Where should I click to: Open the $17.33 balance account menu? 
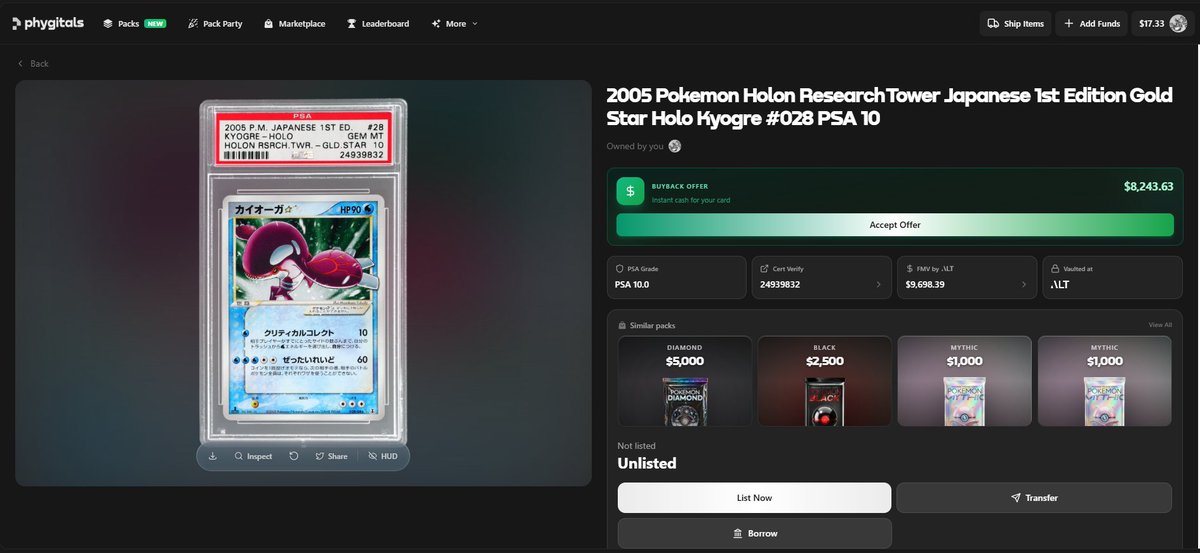(1162, 23)
